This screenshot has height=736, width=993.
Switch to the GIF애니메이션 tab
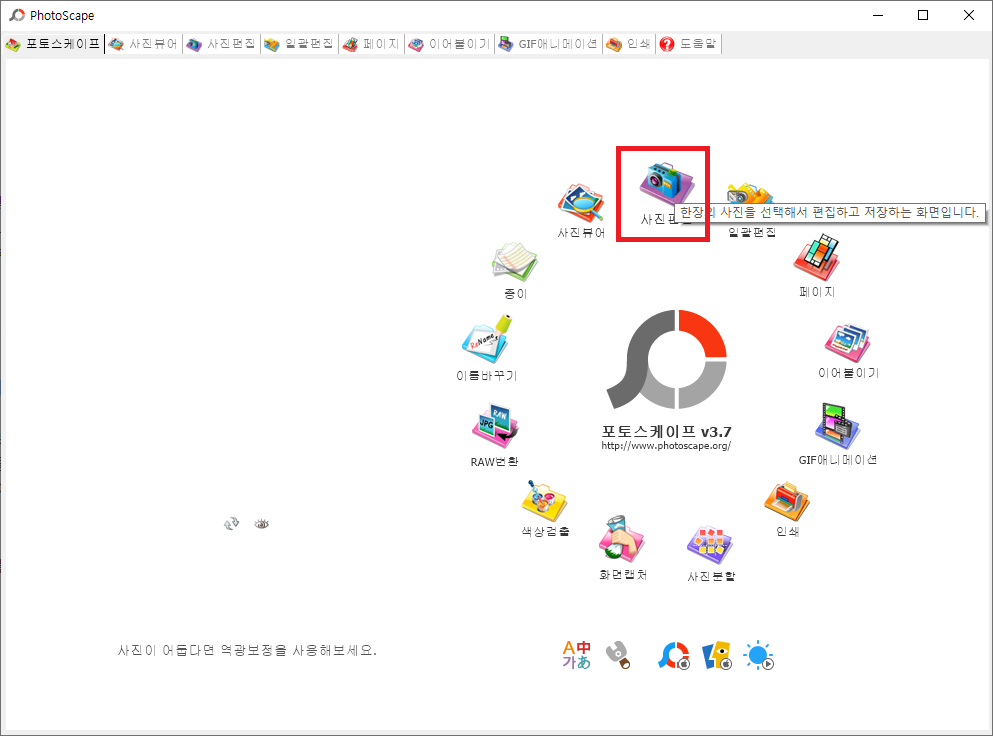click(548, 44)
